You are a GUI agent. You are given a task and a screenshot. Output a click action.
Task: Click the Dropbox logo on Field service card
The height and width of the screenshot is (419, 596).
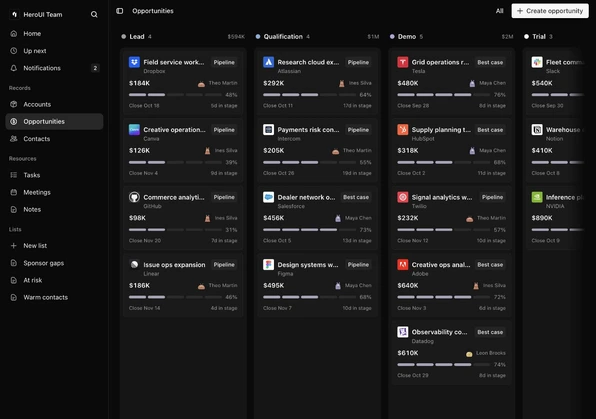coord(134,62)
